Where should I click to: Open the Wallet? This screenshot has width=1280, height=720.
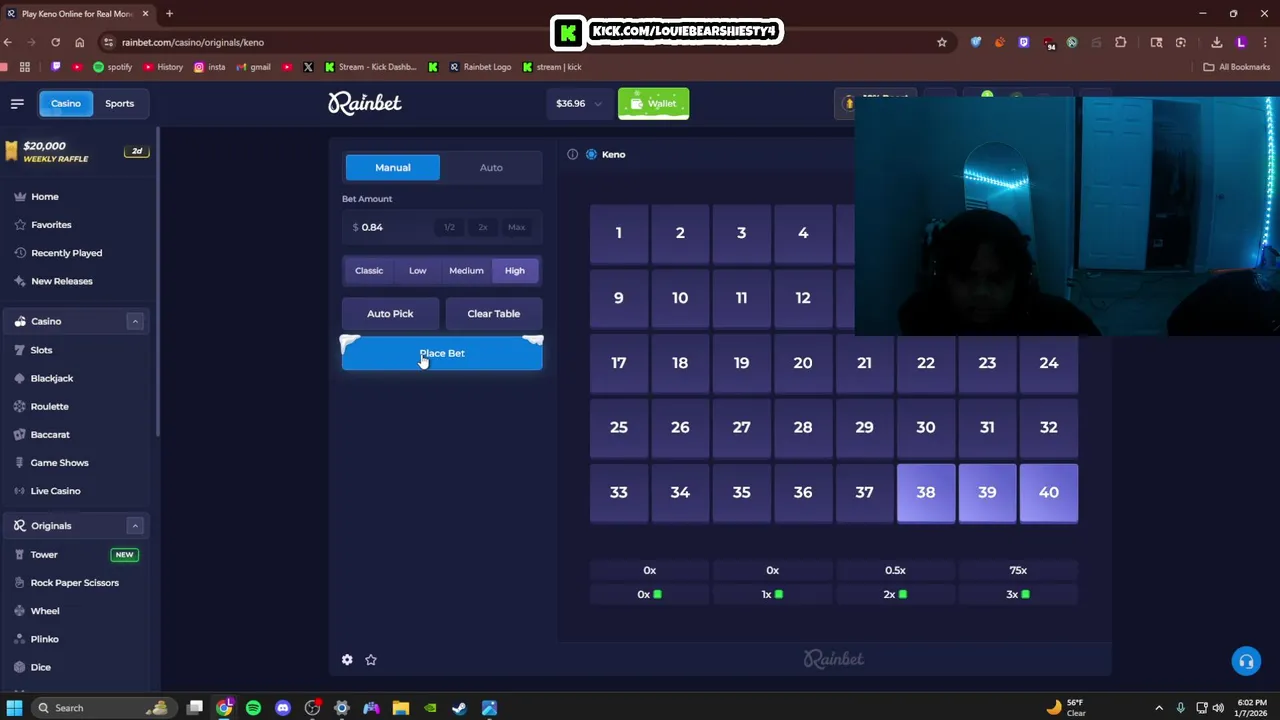tap(653, 103)
